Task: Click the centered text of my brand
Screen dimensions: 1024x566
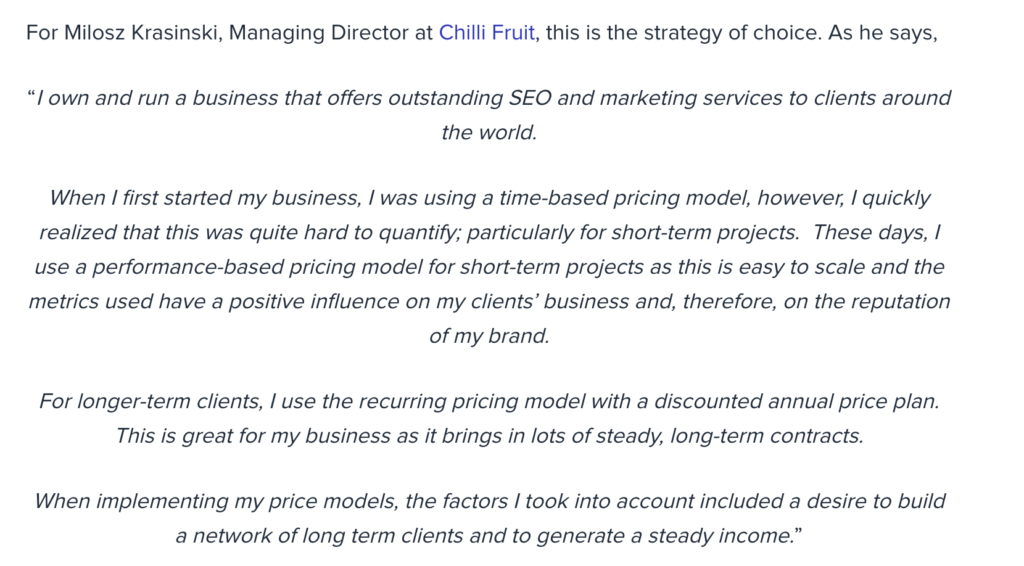Action: click(x=489, y=336)
